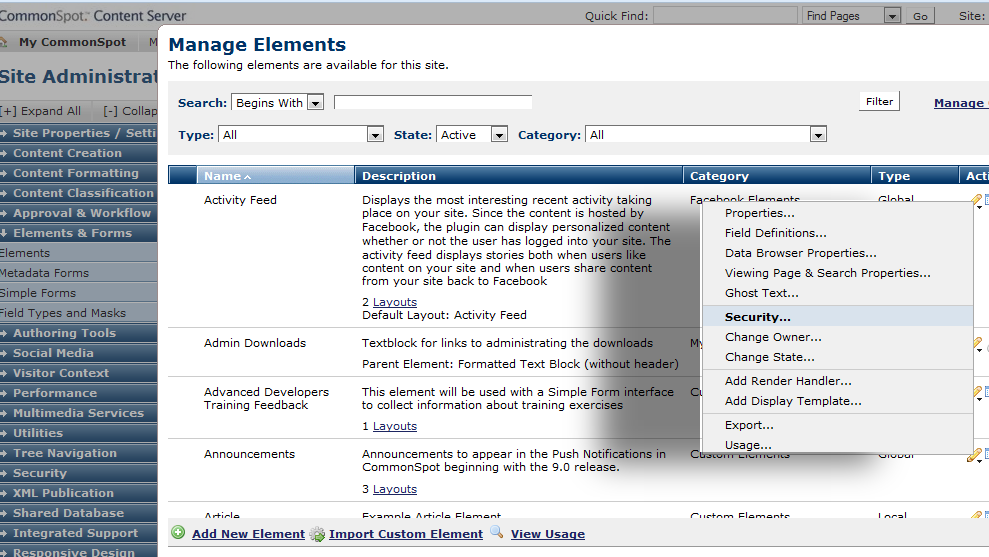Choose Add Render Handler... menu entry
989x557 pixels.
pos(837,381)
